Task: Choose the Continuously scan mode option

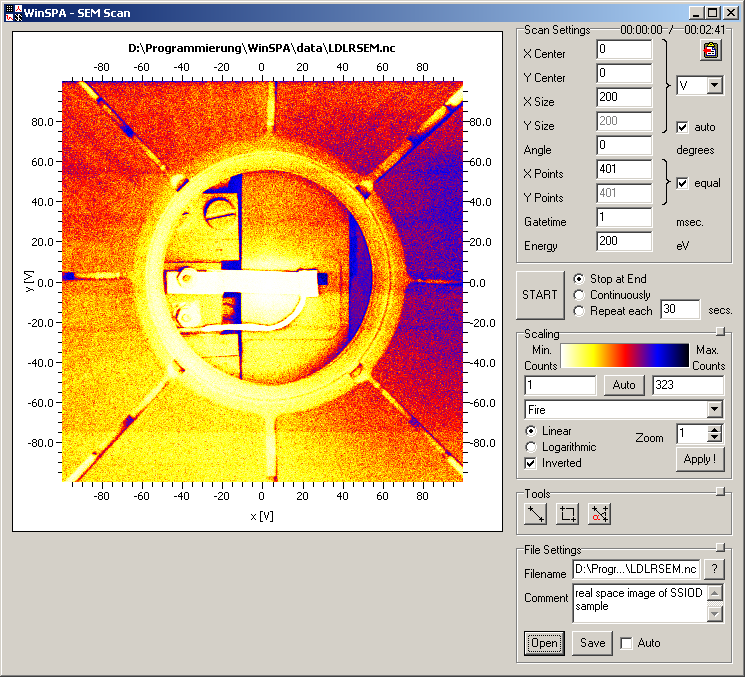Action: click(579, 295)
